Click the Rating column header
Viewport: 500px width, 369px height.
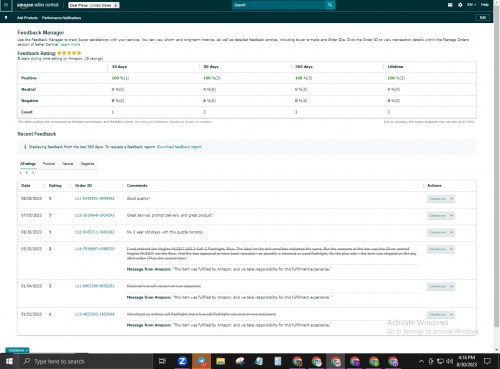pyautogui.click(x=55, y=185)
